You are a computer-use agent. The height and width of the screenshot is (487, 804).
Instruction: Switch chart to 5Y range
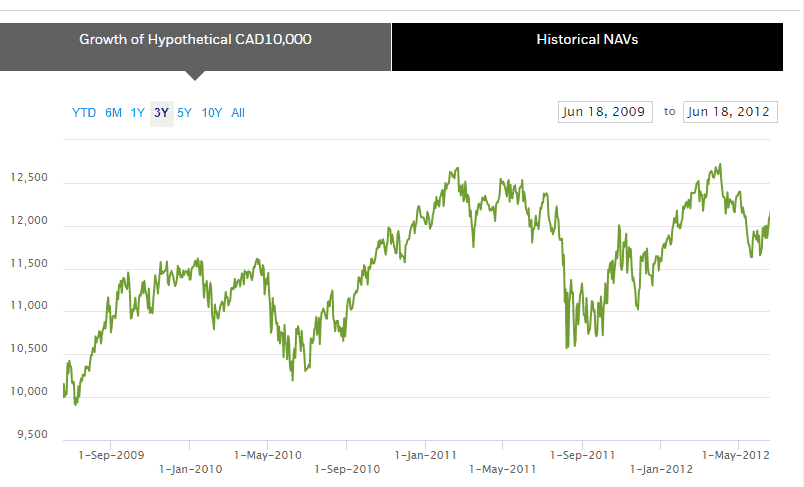(x=184, y=113)
